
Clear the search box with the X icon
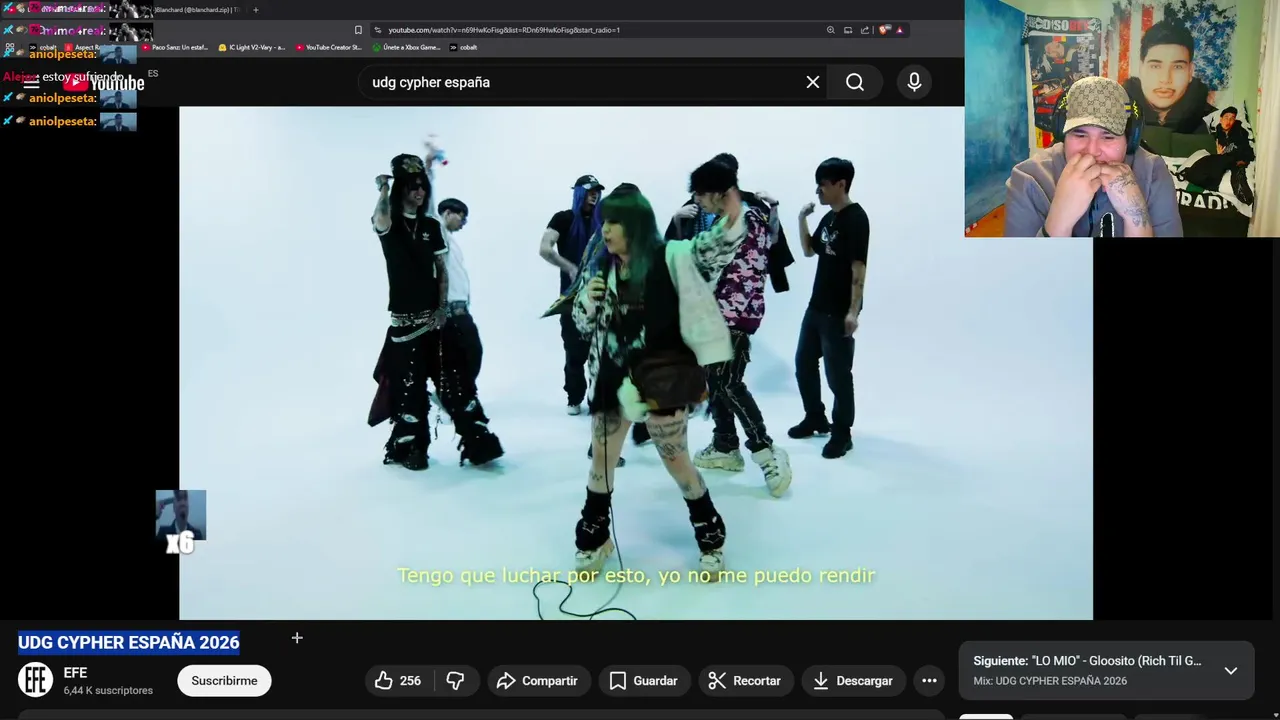pos(813,82)
